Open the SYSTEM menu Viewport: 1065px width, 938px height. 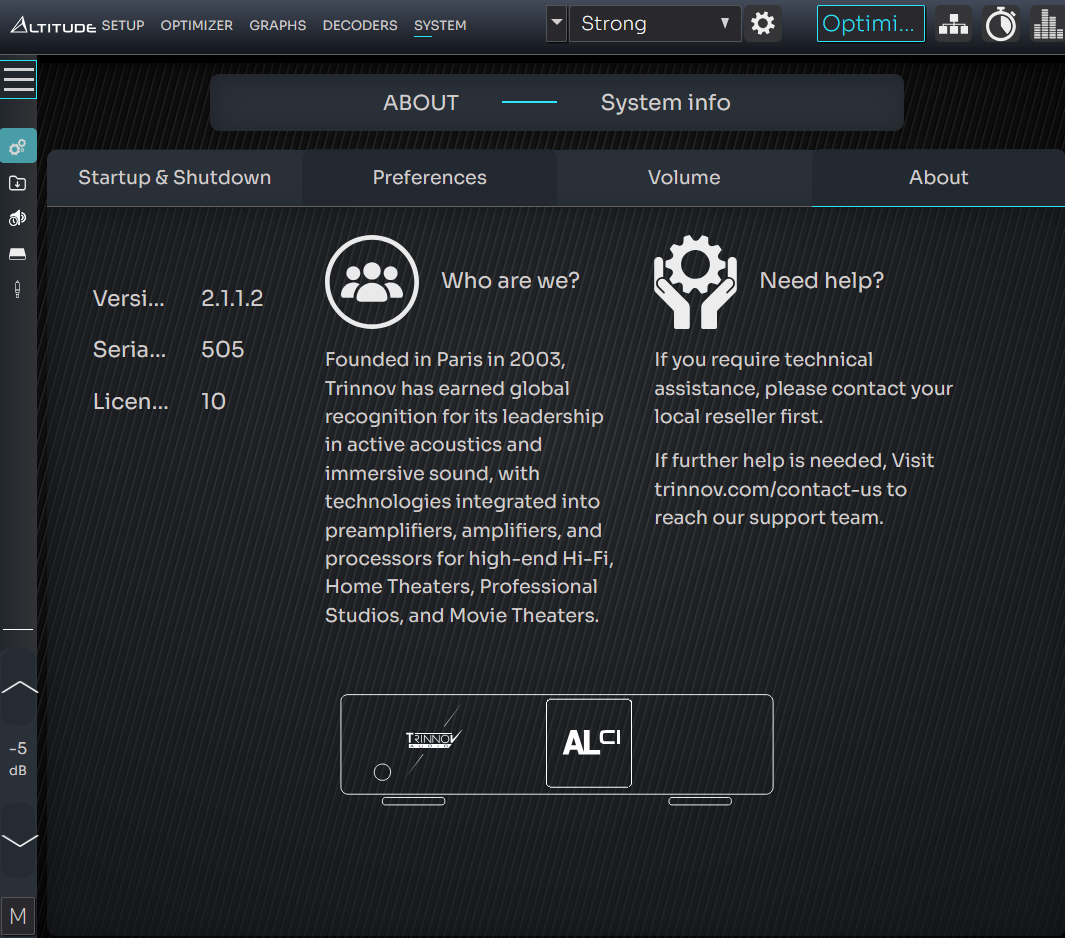440,25
